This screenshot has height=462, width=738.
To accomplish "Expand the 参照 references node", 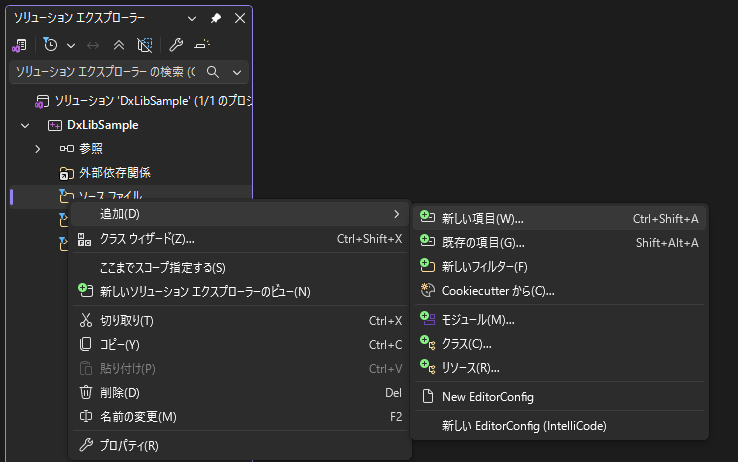I will [38, 149].
